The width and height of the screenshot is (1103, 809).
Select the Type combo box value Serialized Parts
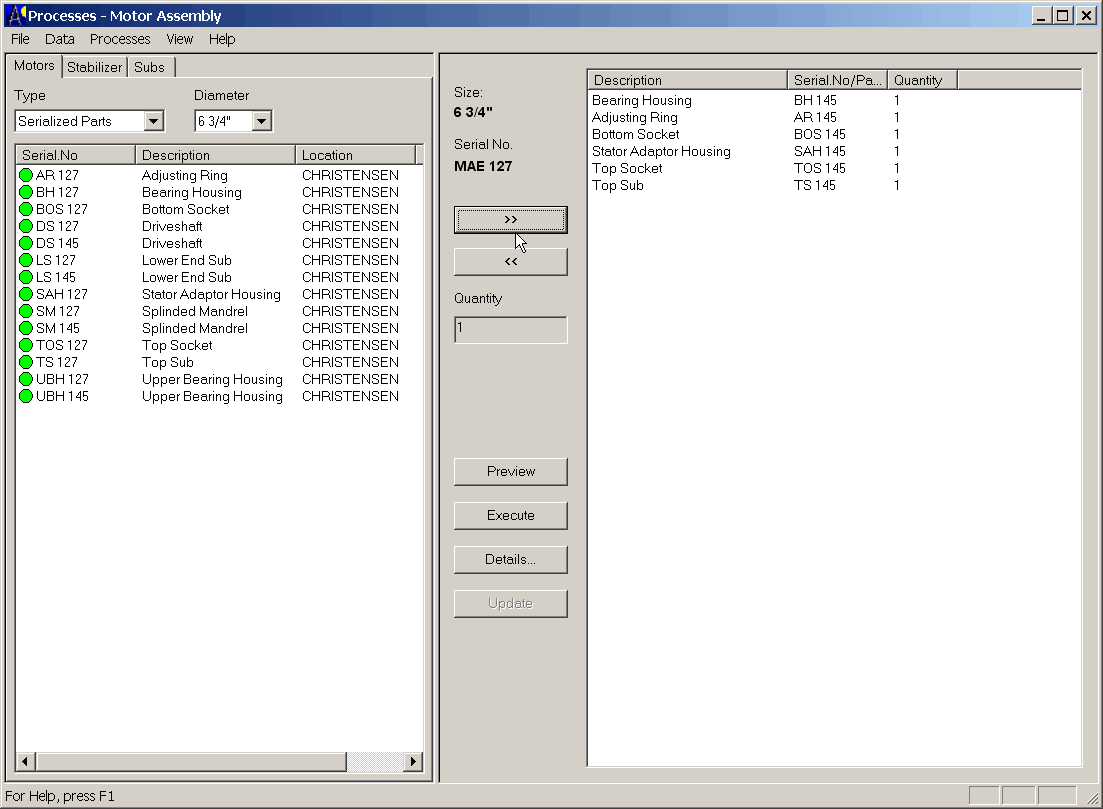point(79,121)
